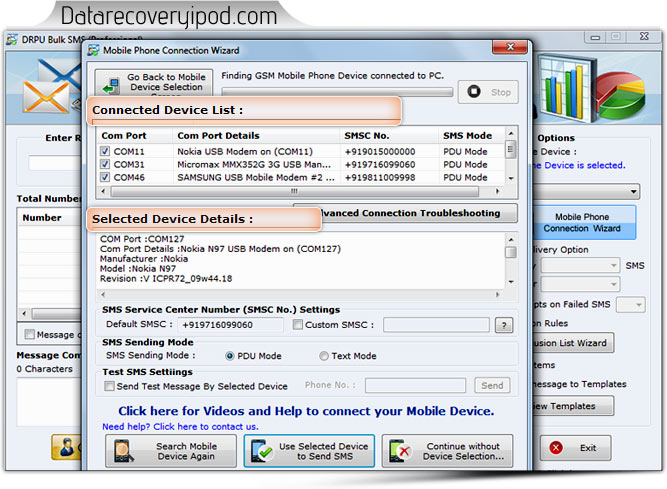
Task: Click the Default SMSC number field
Action: [x=230, y=325]
